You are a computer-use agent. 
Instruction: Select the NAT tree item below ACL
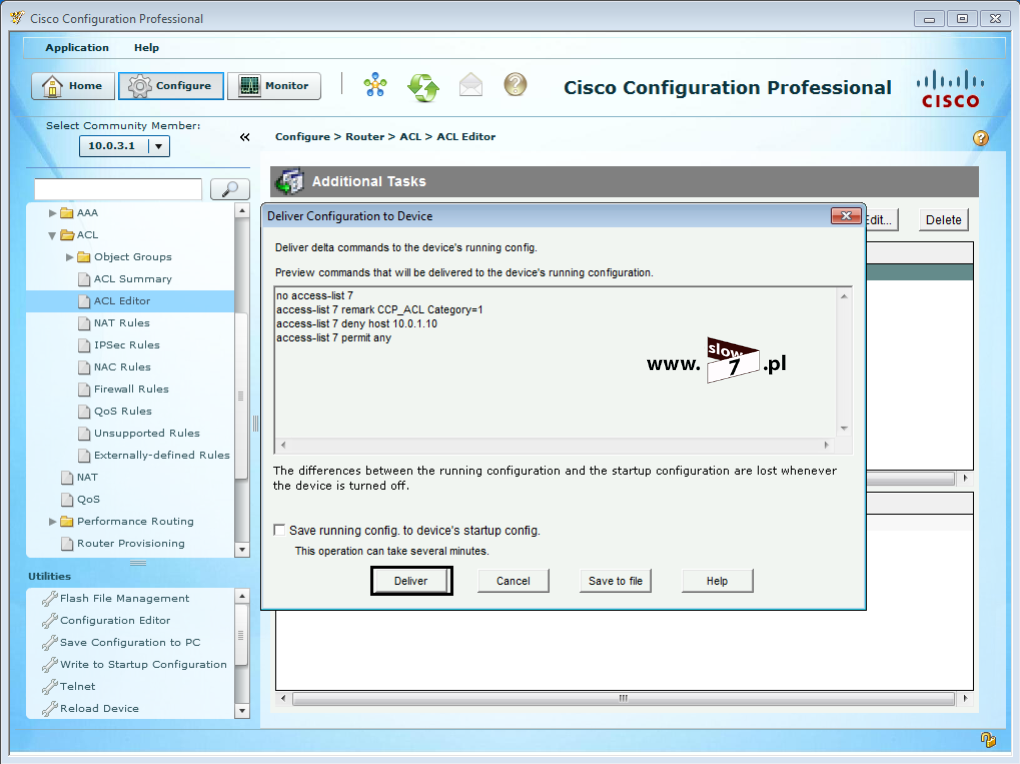(x=87, y=478)
